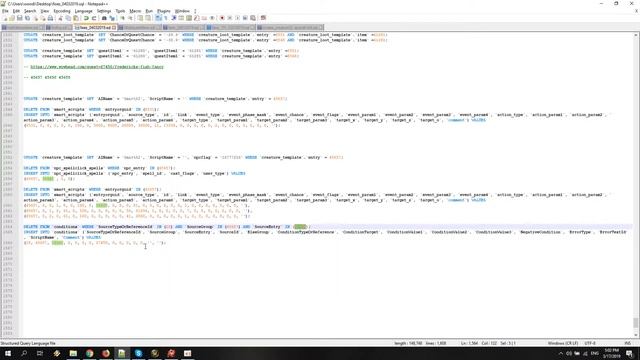
Task: Click the Print toolbar icon
Action: (x=50, y=18)
